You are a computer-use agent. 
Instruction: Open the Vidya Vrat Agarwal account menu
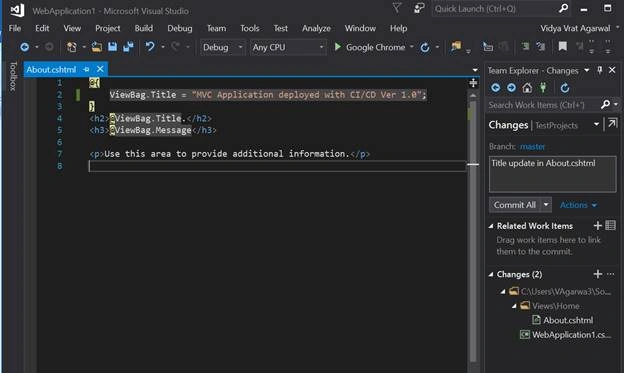(x=575, y=28)
